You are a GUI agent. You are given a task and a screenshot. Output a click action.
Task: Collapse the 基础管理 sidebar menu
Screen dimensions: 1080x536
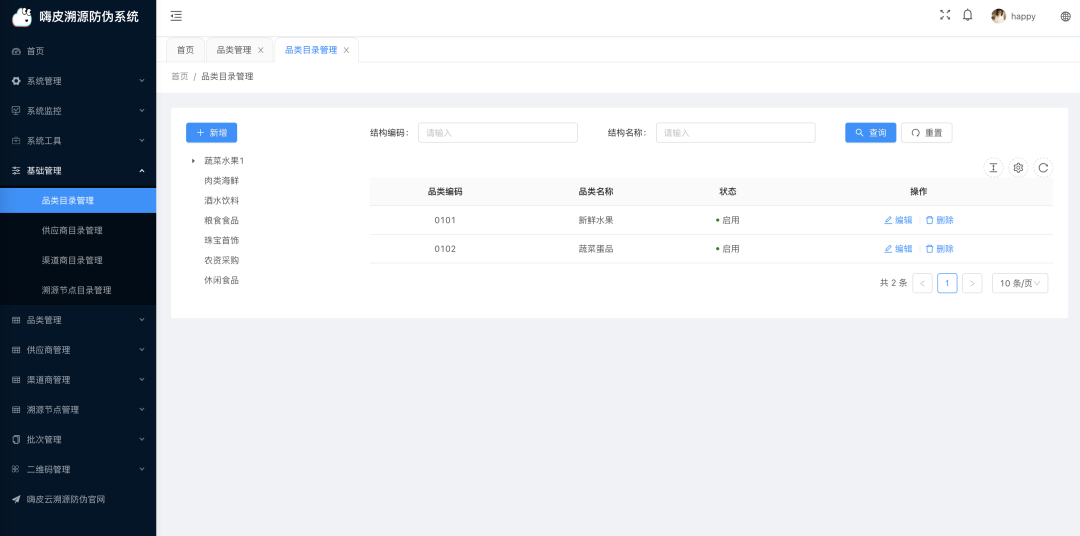point(78,171)
